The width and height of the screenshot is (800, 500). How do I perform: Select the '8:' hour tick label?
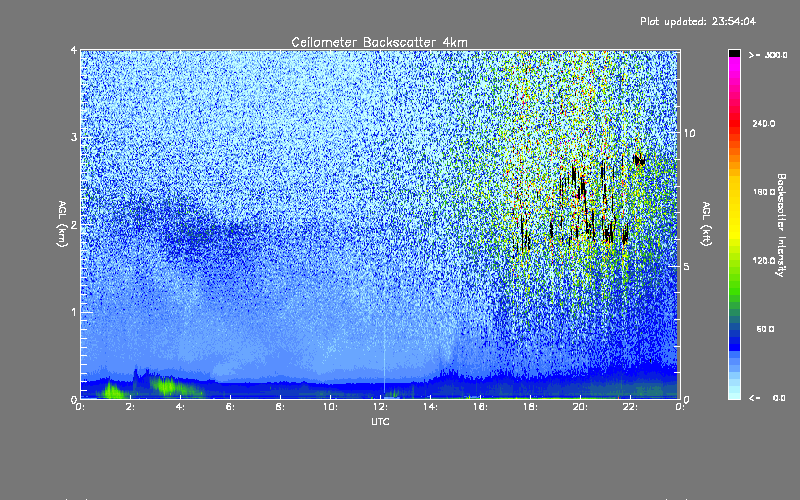coord(281,407)
